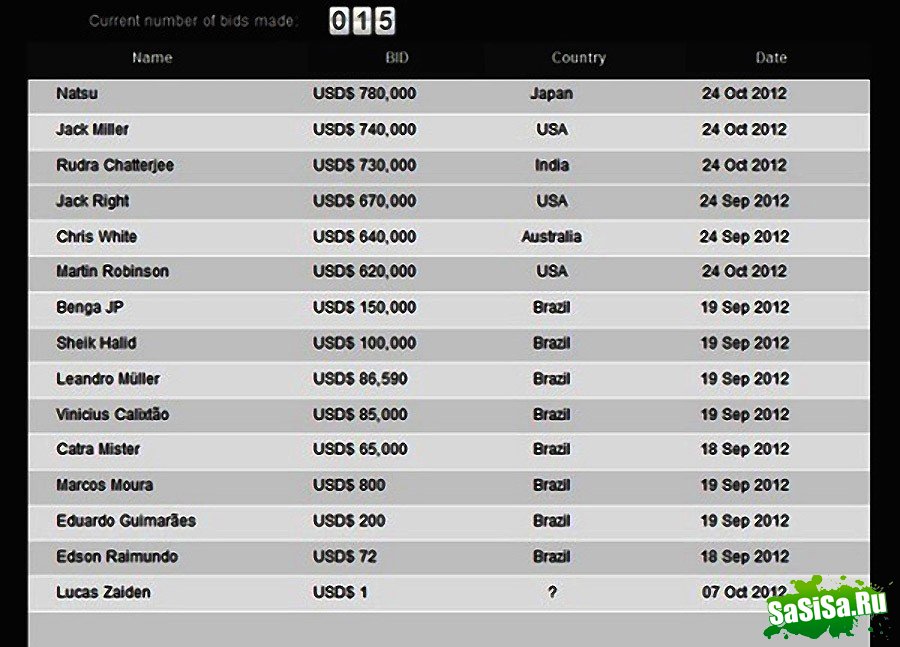Click the SaSiSa.Ru watermark logo
The image size is (900, 647).
[x=827, y=609]
